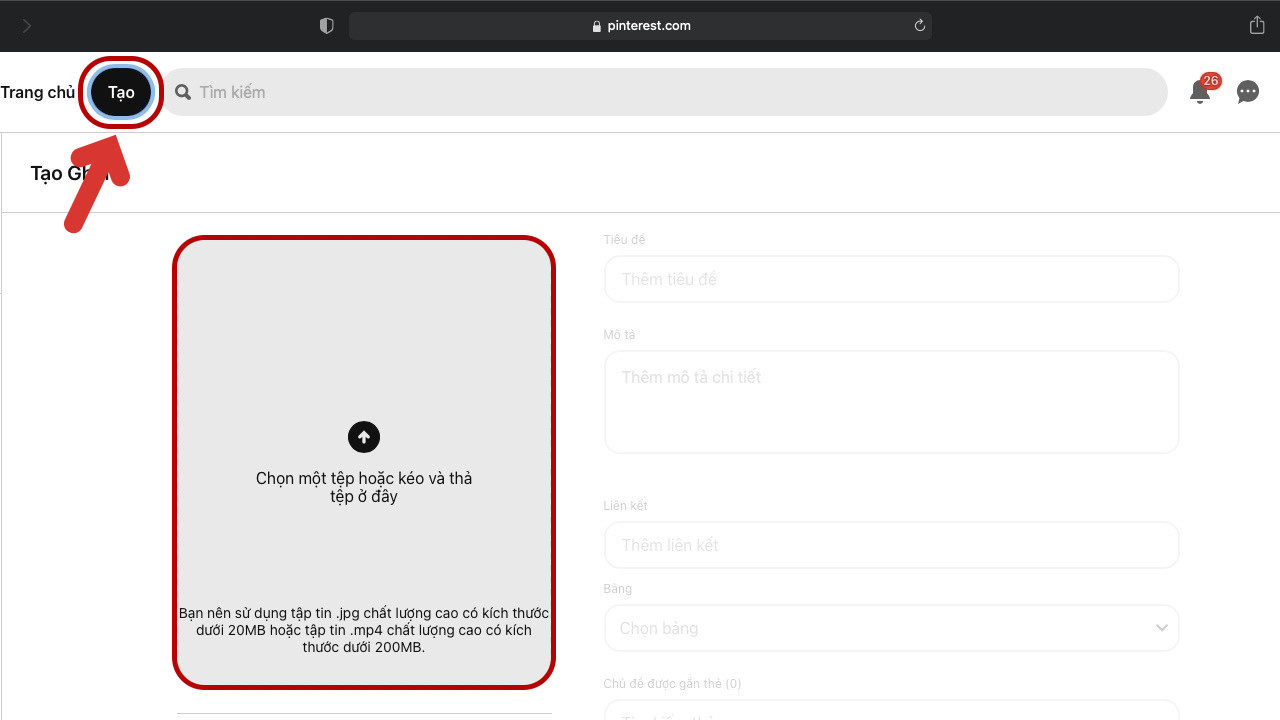The width and height of the screenshot is (1280, 720).
Task: Focus the Tìm kiếm search field
Action: click(664, 92)
